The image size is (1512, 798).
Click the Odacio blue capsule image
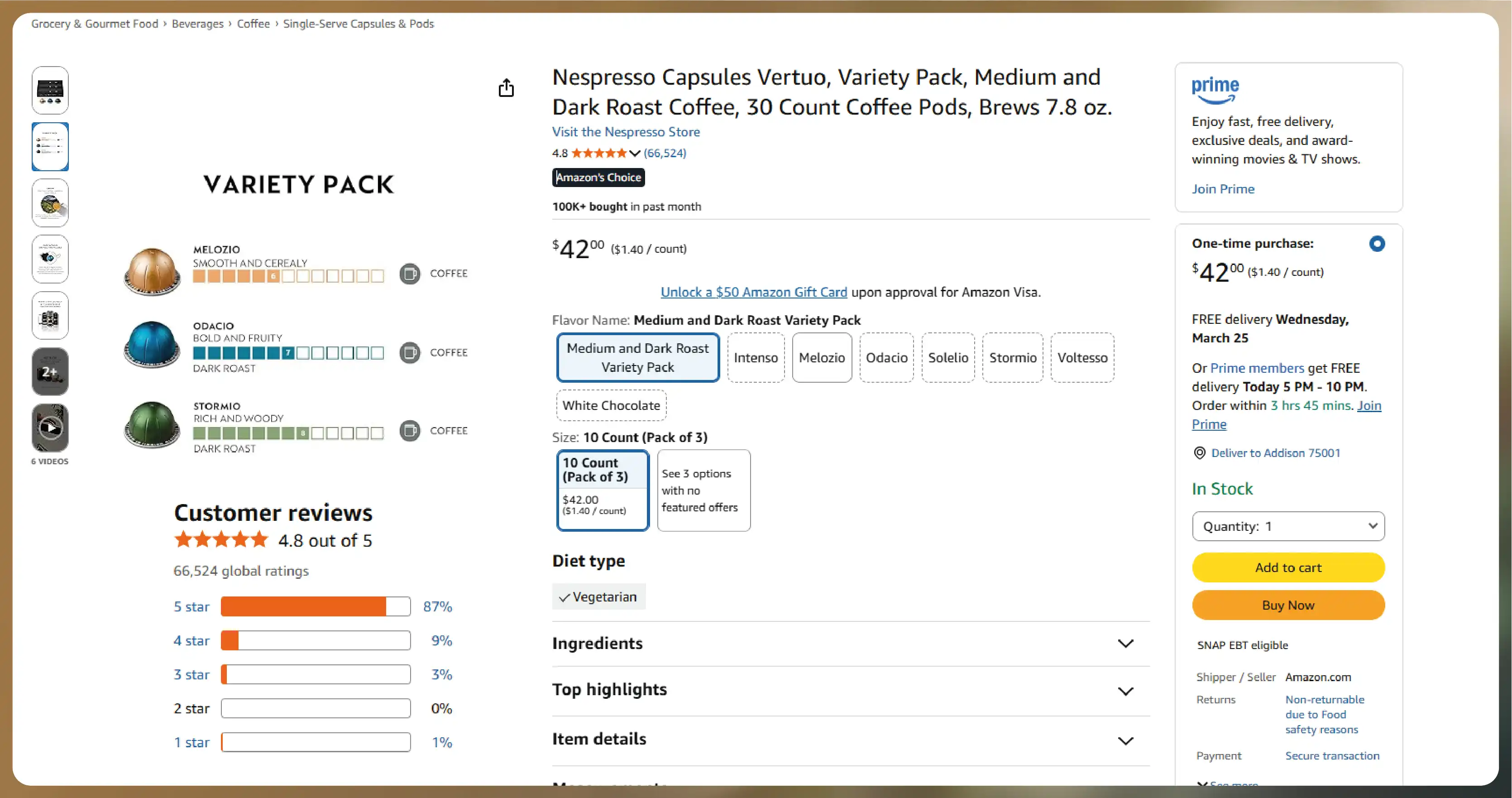pos(152,345)
